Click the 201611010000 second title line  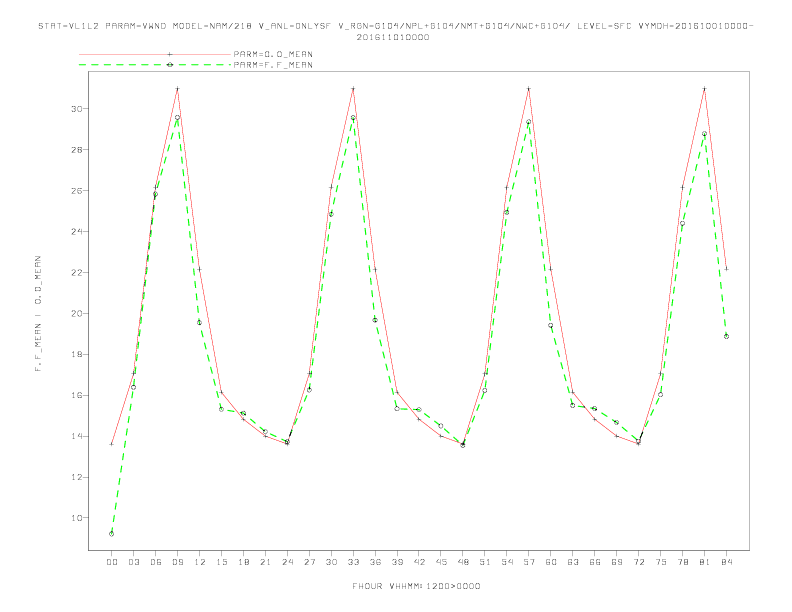[x=393, y=37]
